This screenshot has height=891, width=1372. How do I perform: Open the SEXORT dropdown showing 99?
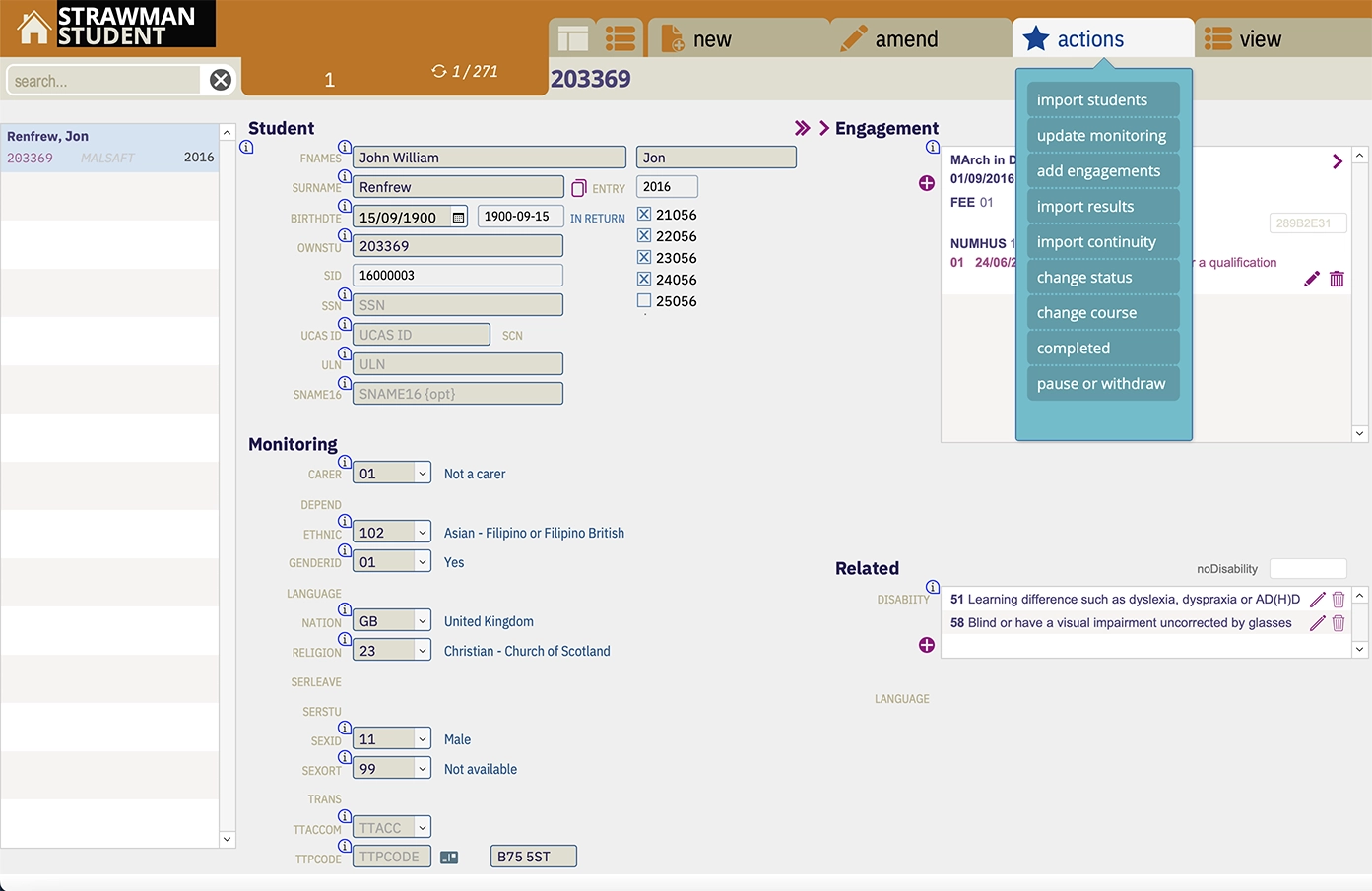click(392, 769)
